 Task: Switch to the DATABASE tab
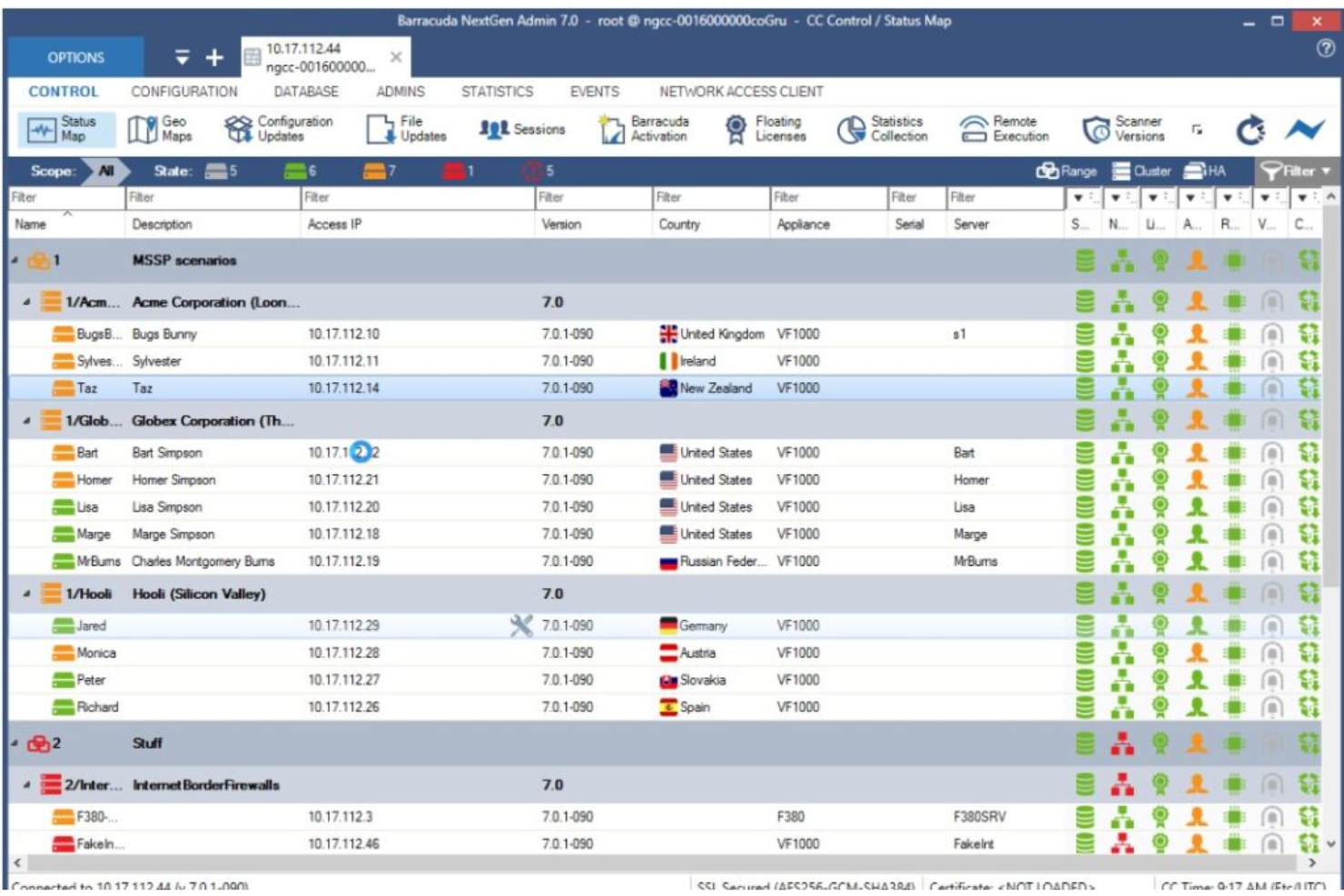[x=306, y=92]
